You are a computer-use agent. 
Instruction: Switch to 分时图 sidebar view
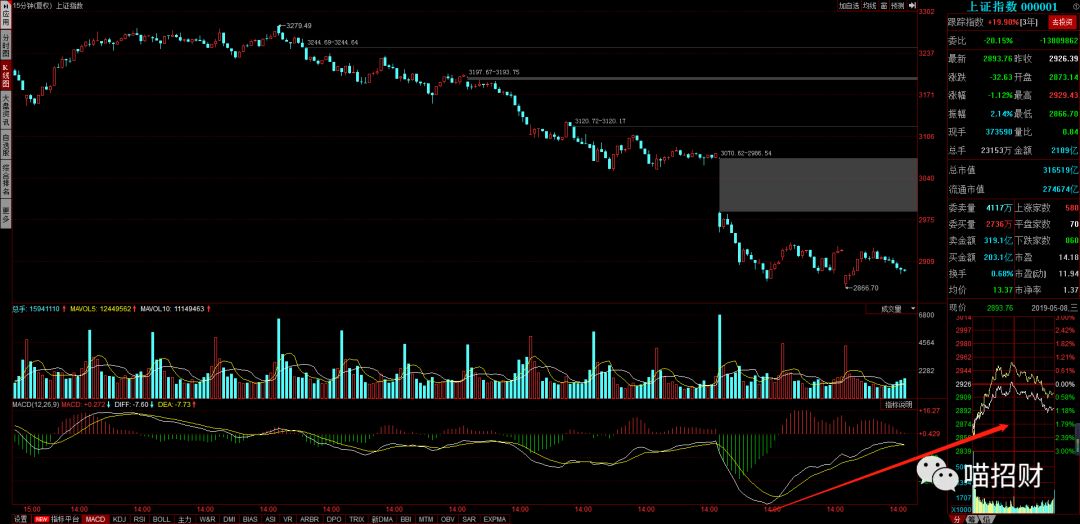pyautogui.click(x=5, y=43)
